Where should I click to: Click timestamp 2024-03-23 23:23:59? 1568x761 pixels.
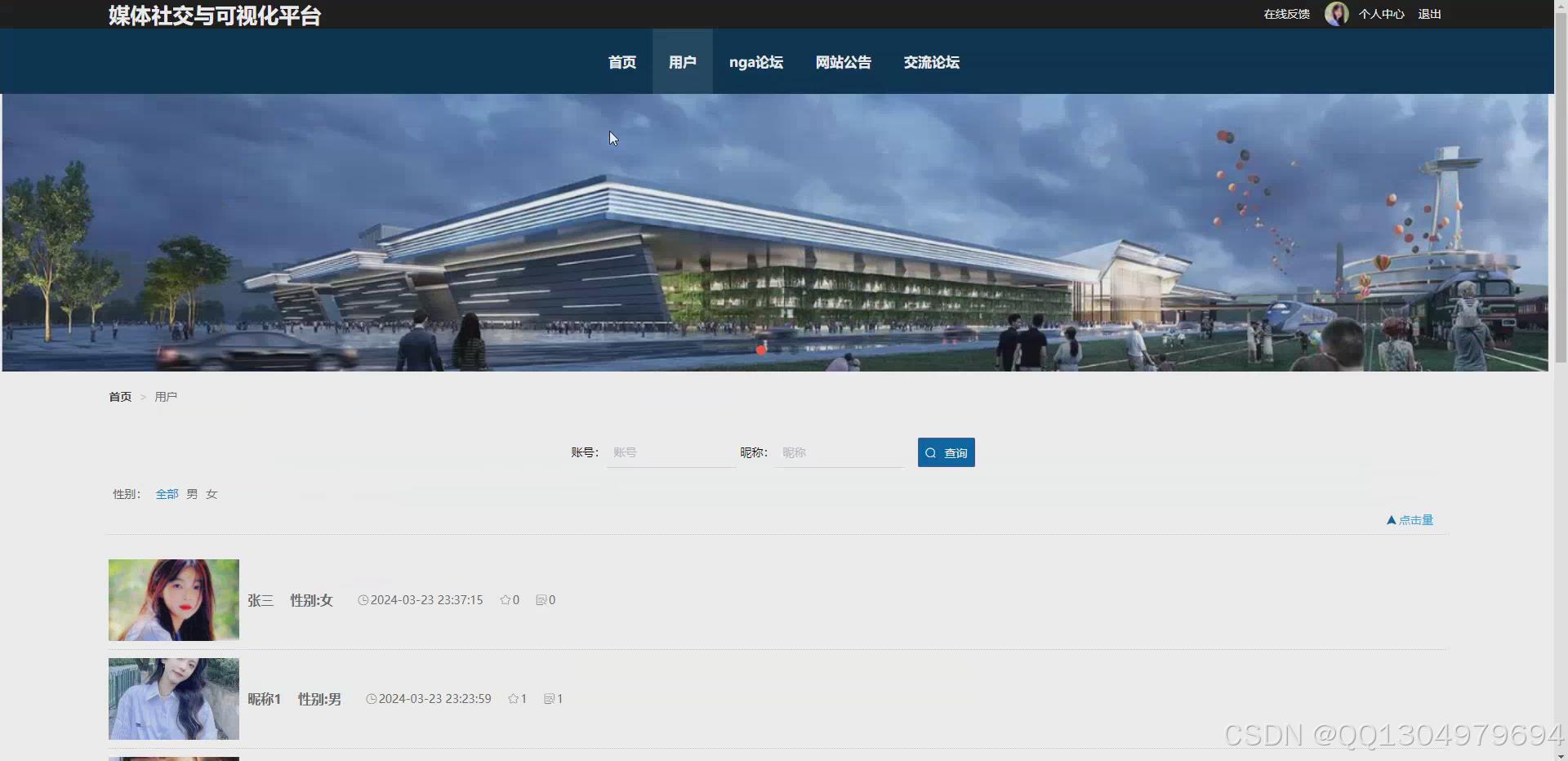point(434,699)
